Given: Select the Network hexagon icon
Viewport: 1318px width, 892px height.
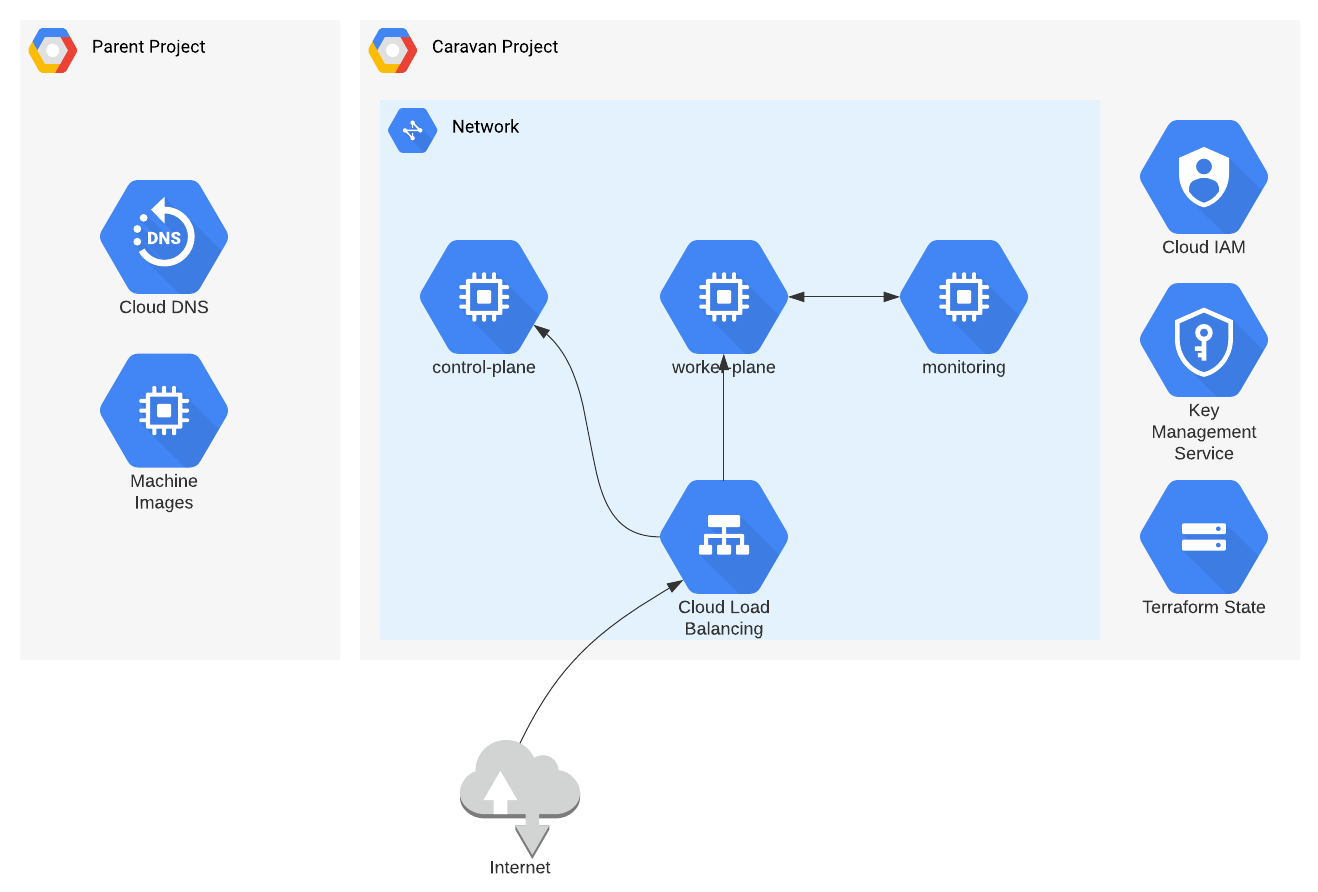Looking at the screenshot, I should point(413,130).
